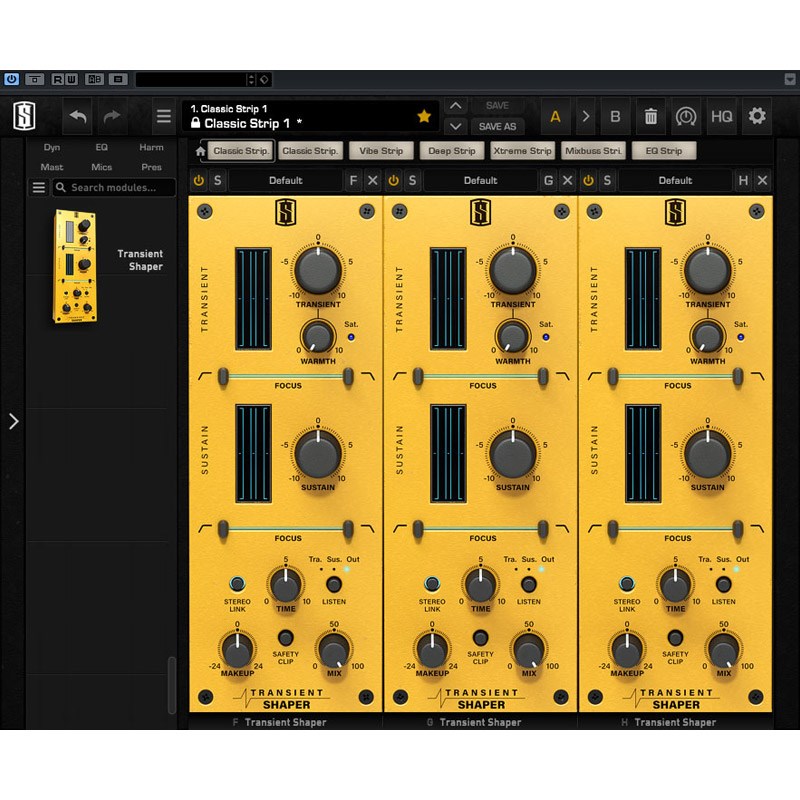
Task: Remove module G with its X button
Action: (x=567, y=181)
